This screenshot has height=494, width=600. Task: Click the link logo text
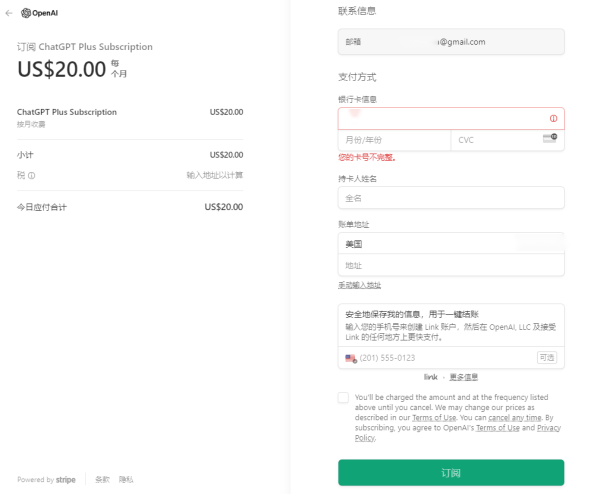point(430,377)
